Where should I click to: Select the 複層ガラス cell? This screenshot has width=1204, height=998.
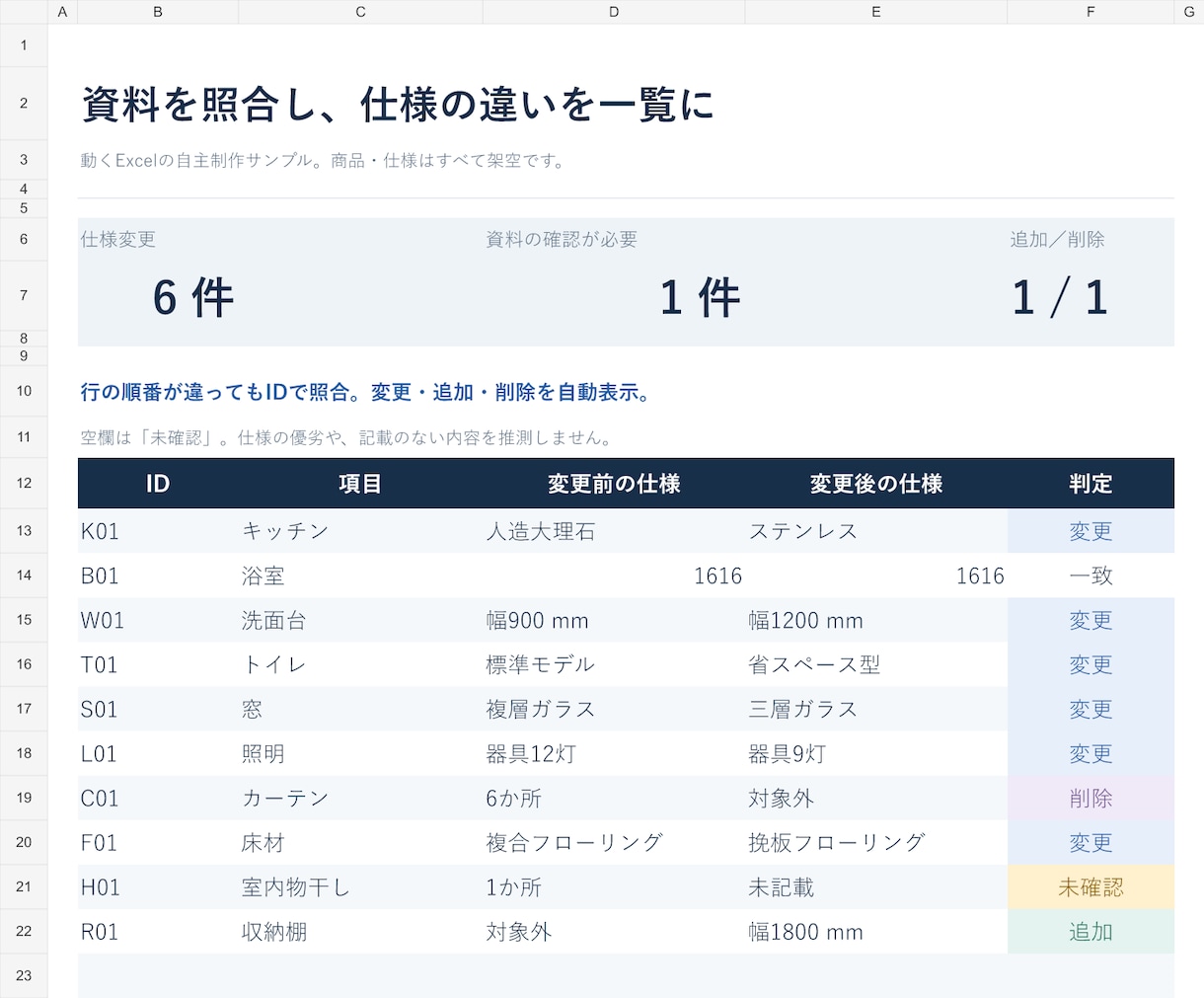click(x=614, y=709)
